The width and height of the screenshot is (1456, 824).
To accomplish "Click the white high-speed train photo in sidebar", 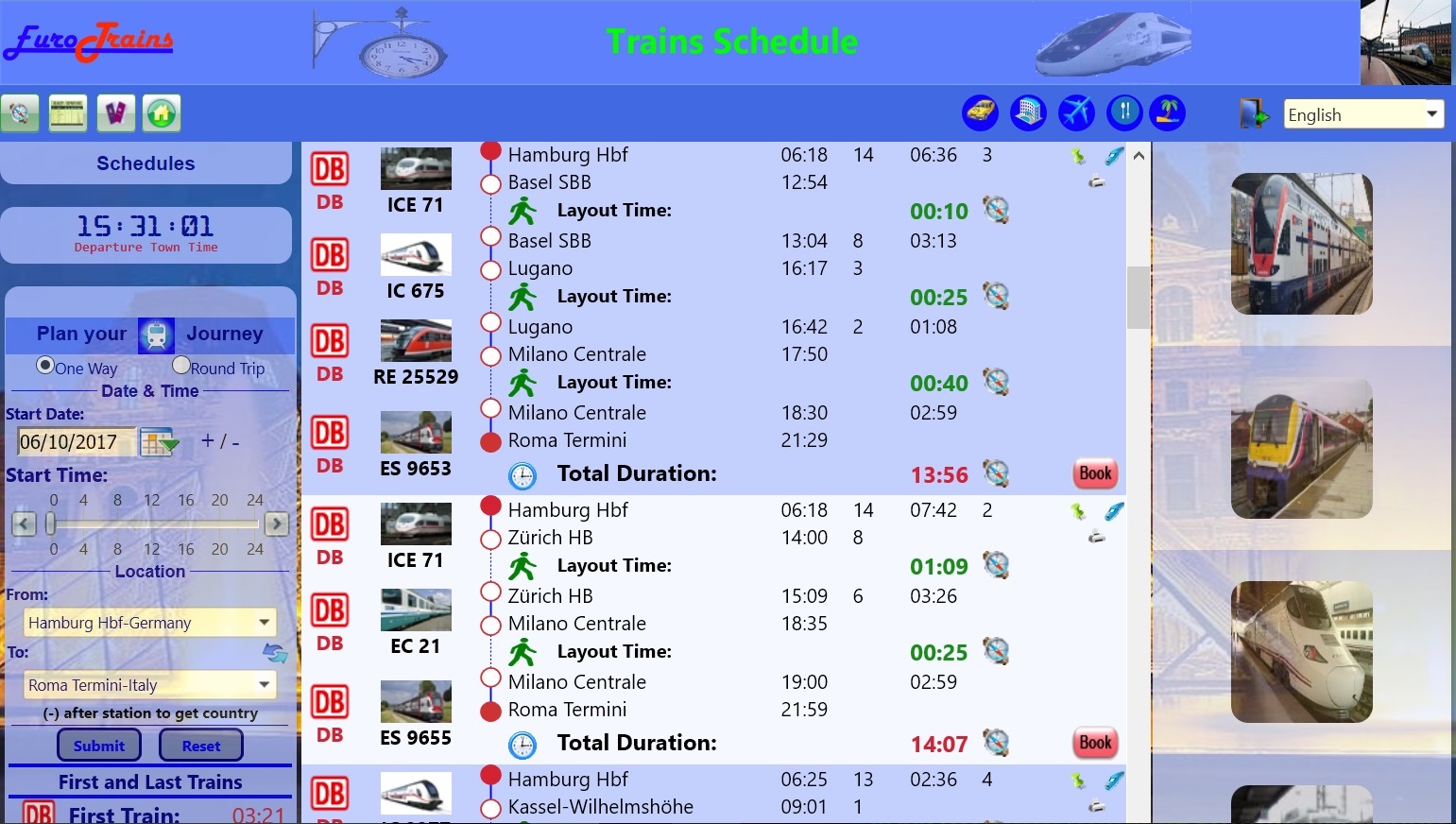I will click(x=1302, y=652).
